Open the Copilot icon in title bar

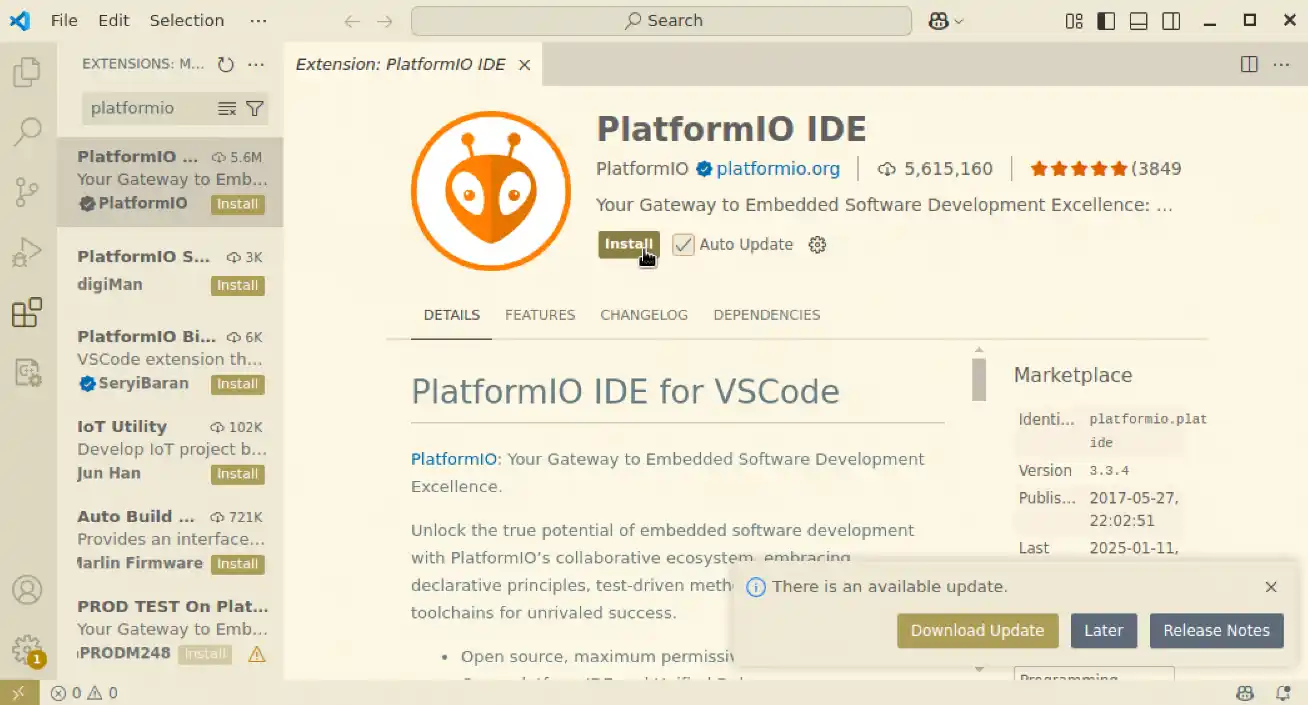pyautogui.click(x=938, y=21)
